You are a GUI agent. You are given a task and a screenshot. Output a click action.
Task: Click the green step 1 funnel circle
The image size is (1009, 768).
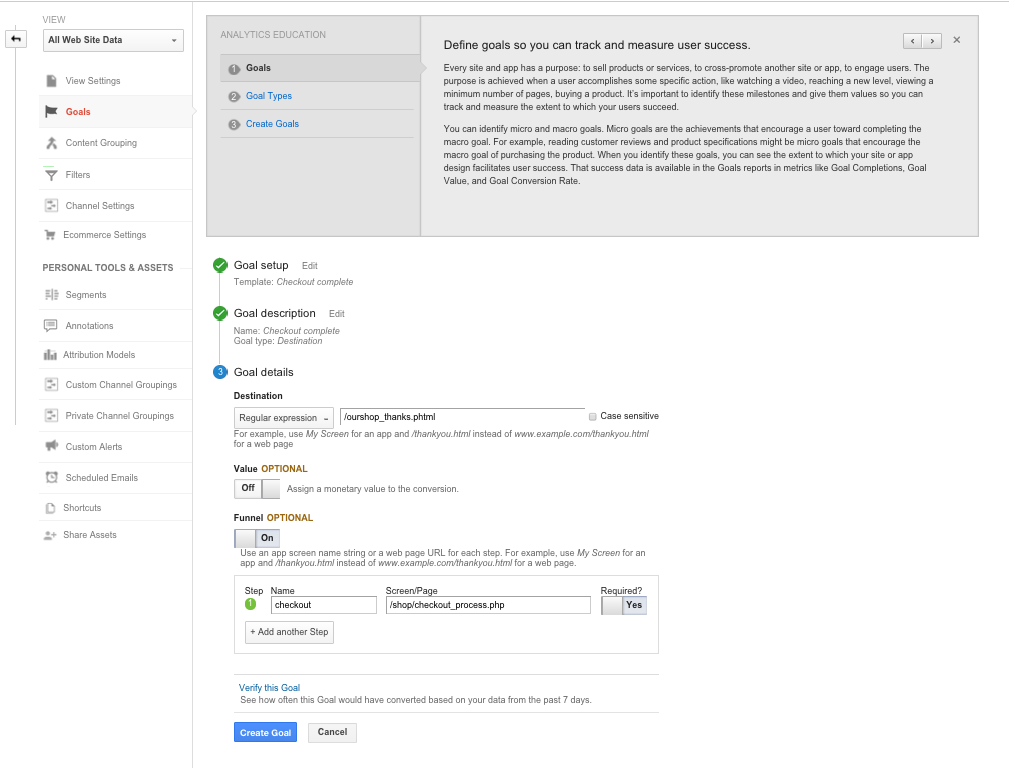point(250,604)
